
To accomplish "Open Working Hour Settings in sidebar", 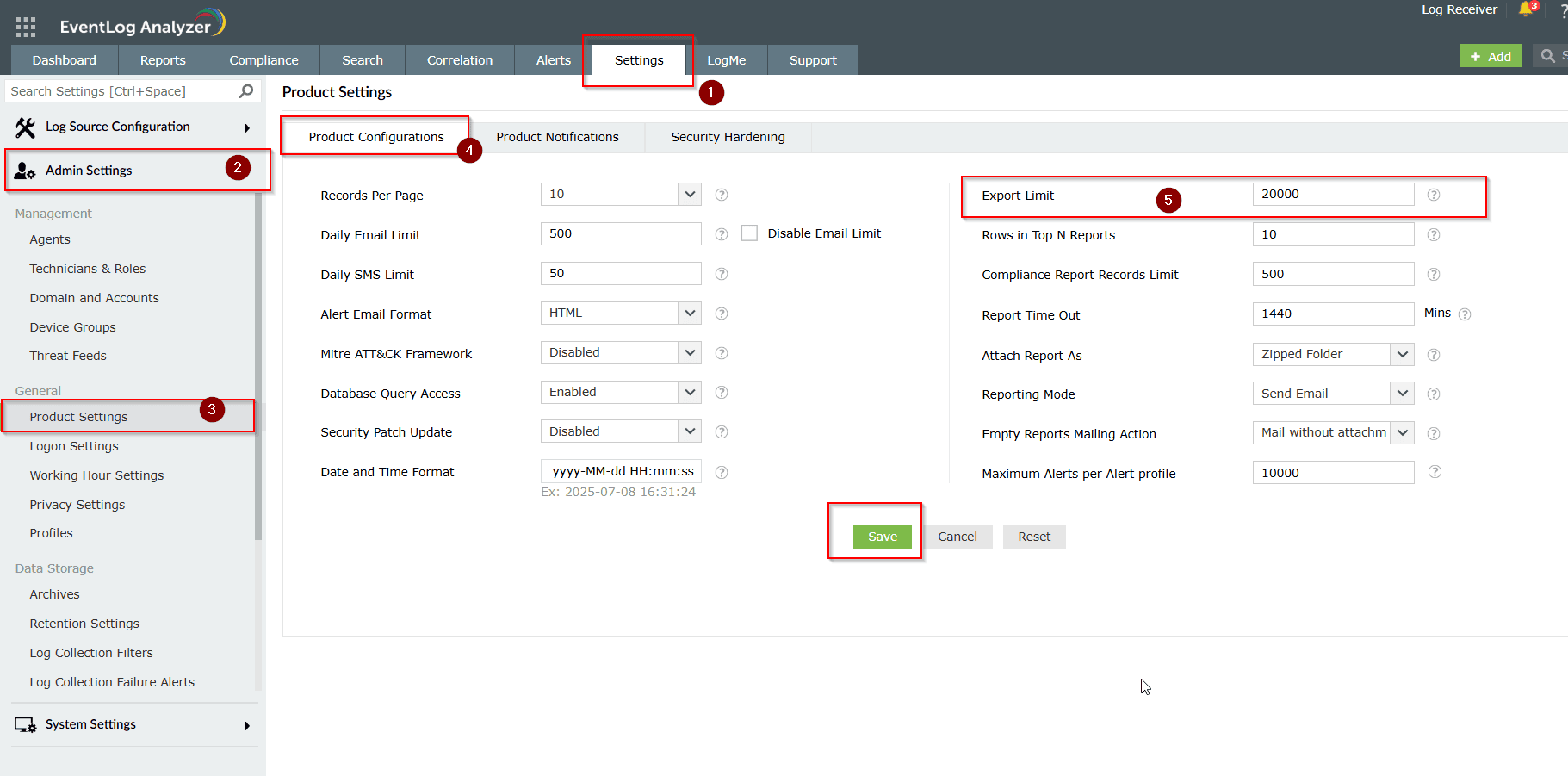I will [x=96, y=475].
